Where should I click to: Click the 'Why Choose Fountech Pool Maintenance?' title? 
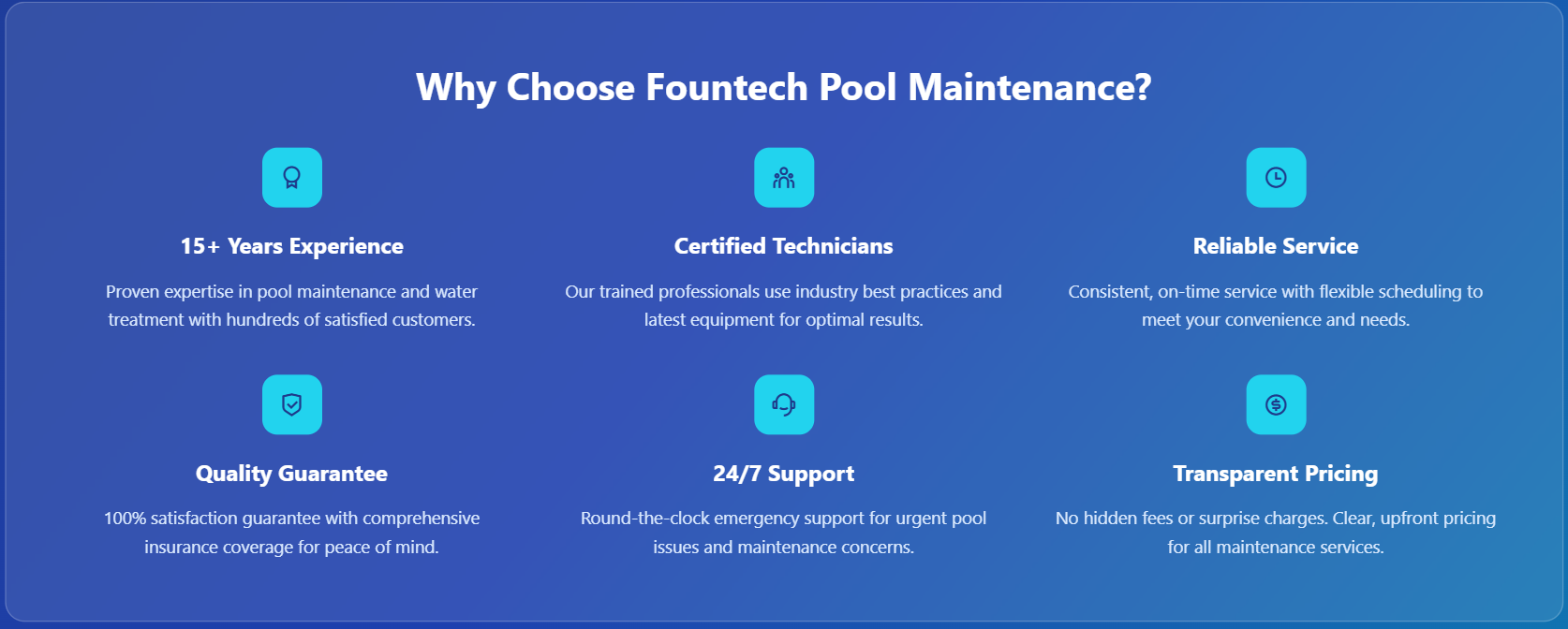(784, 88)
